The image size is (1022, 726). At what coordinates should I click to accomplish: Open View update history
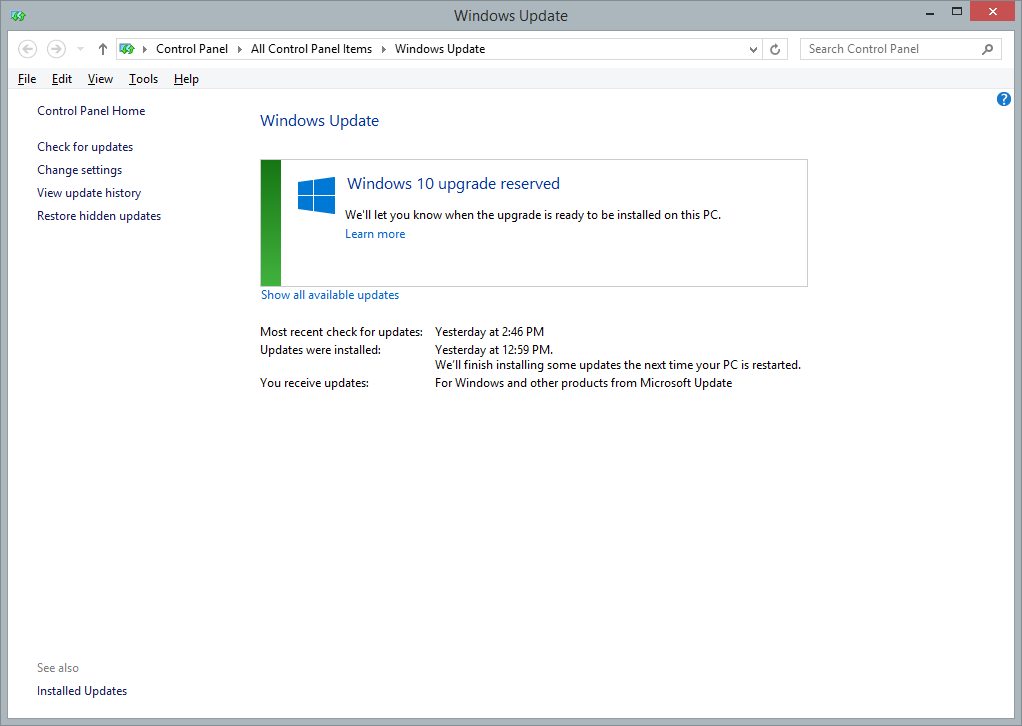tap(89, 193)
